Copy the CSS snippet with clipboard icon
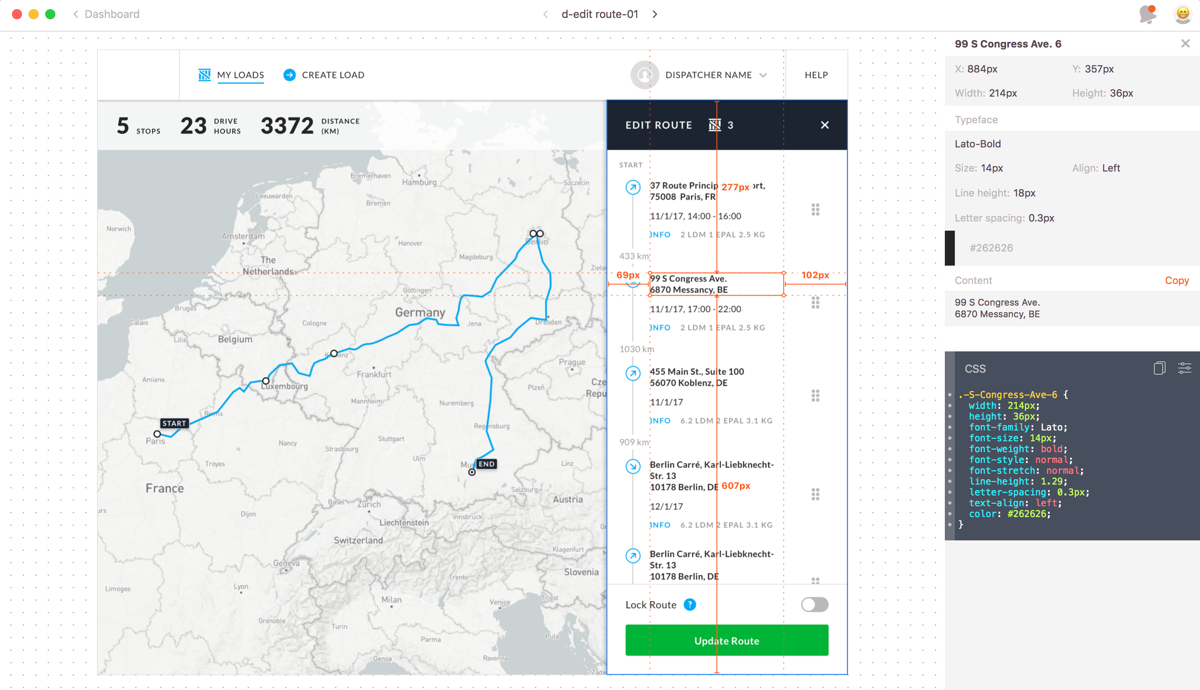 tap(1159, 368)
